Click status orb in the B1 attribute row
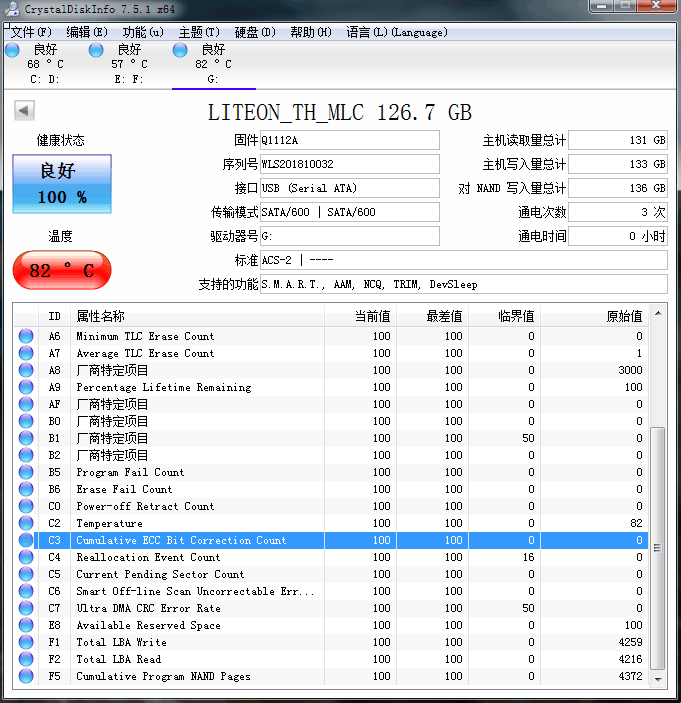 (26, 438)
